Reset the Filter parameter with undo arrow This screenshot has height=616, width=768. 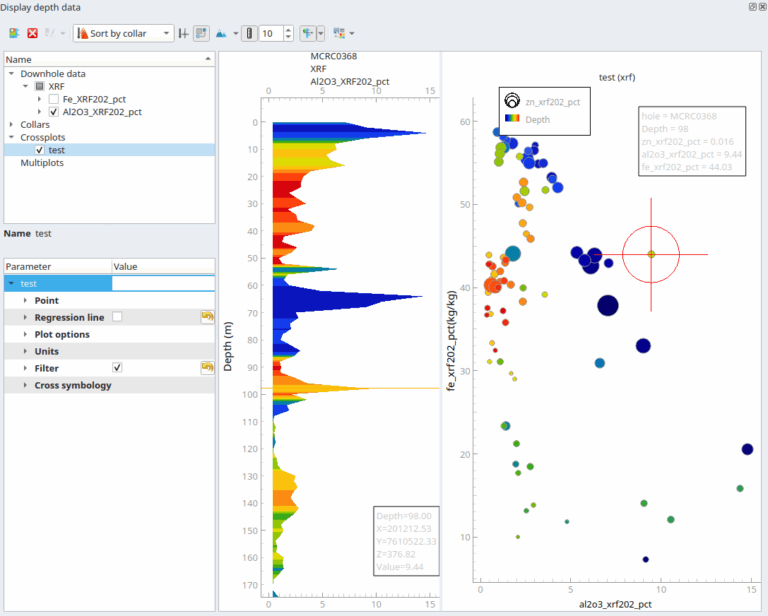pos(207,368)
